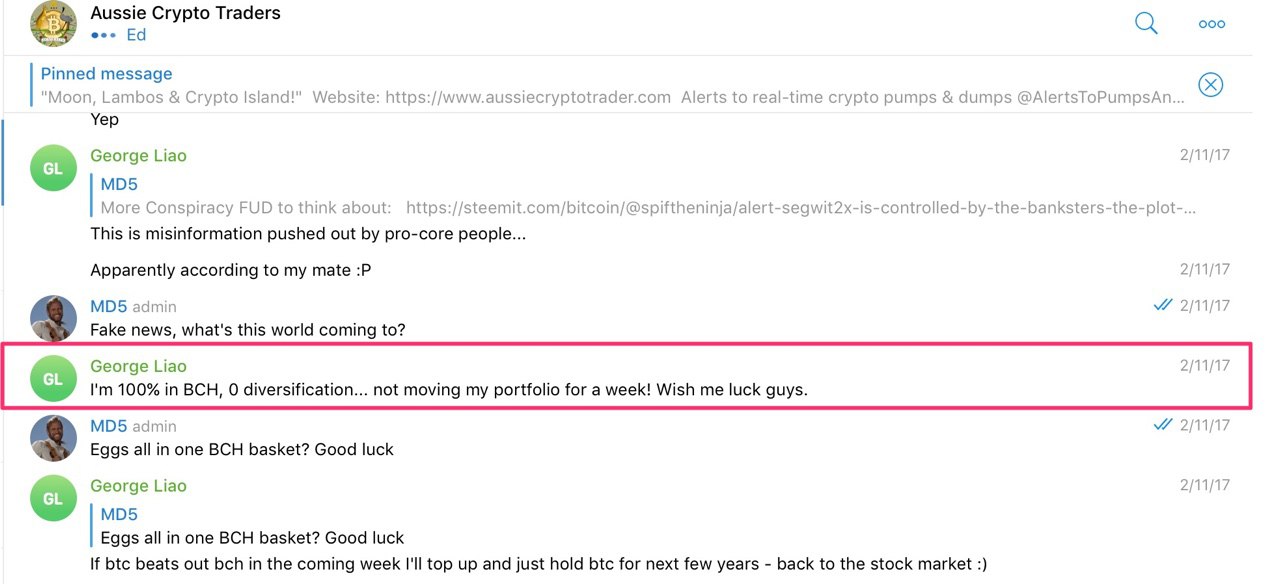Click the topmost green GL avatar
Image resolution: width=1280 pixels, height=584 pixels.
(x=53, y=168)
